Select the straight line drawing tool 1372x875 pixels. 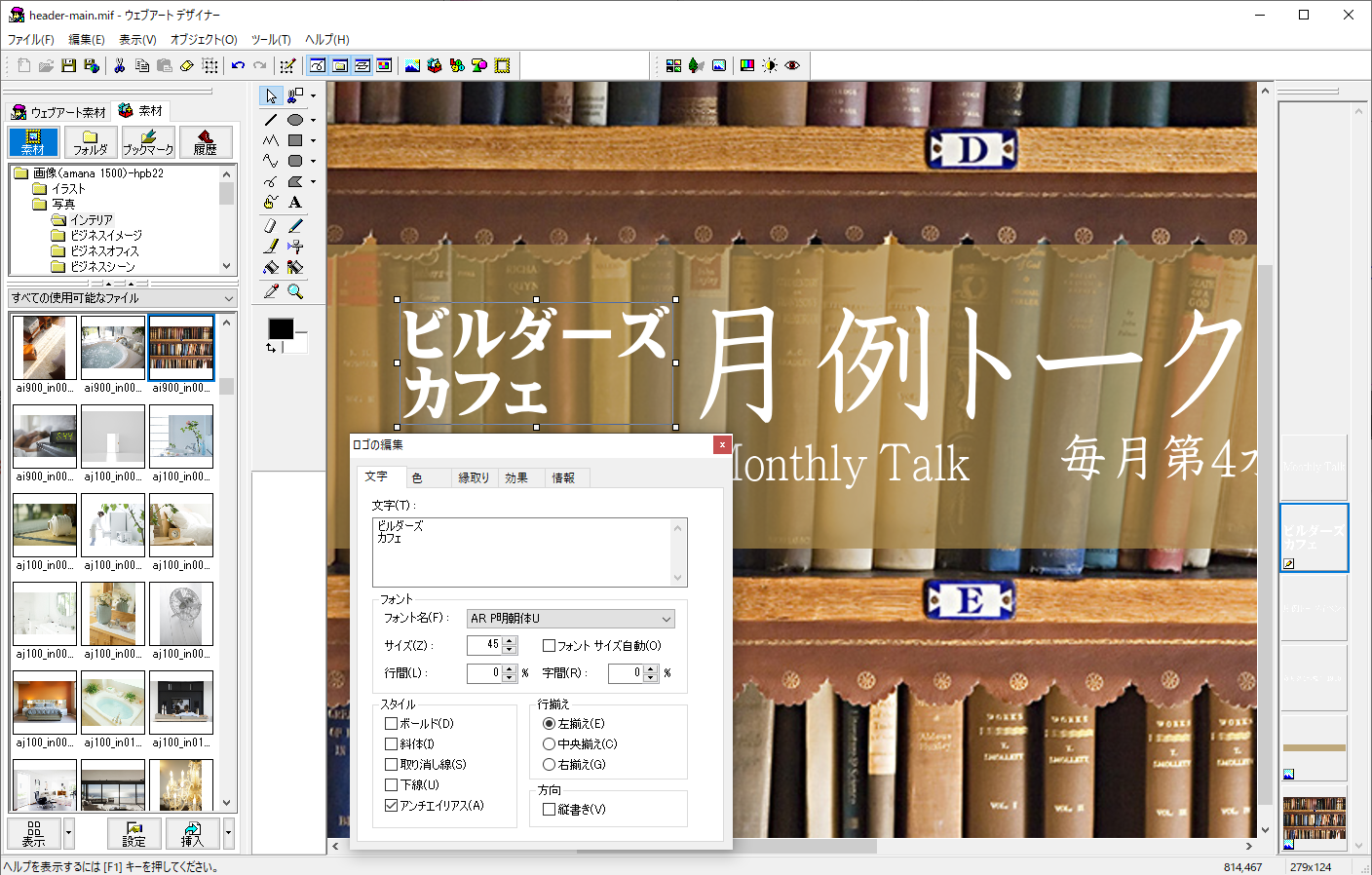pyautogui.click(x=271, y=120)
